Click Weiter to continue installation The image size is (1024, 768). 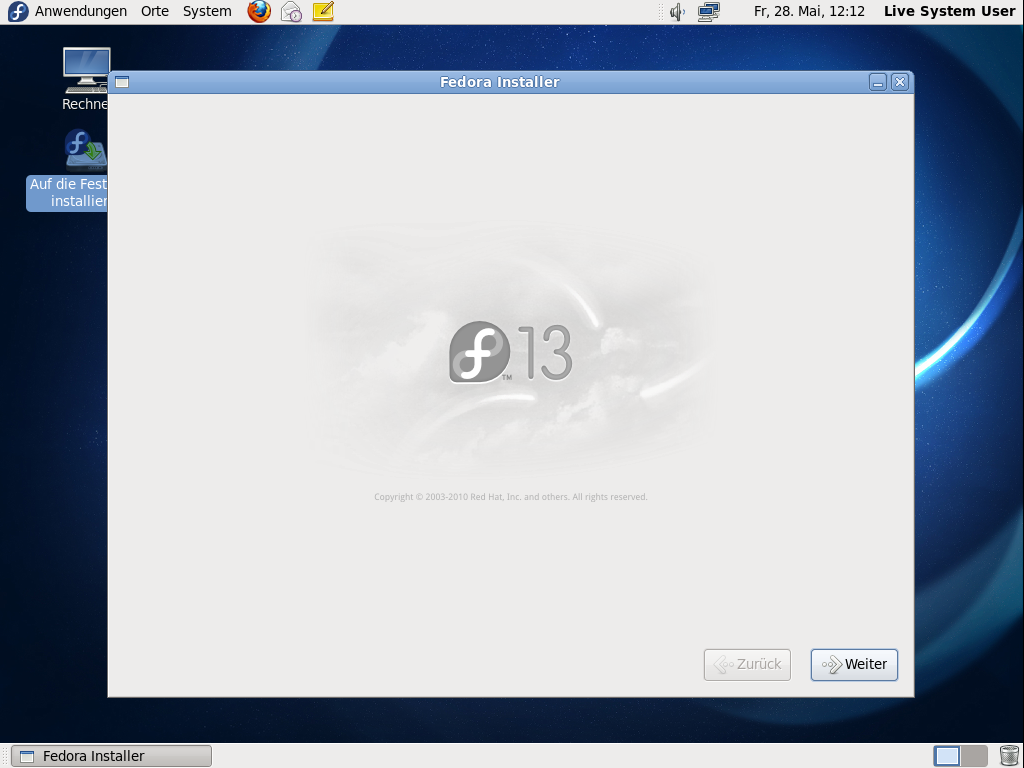854,665
